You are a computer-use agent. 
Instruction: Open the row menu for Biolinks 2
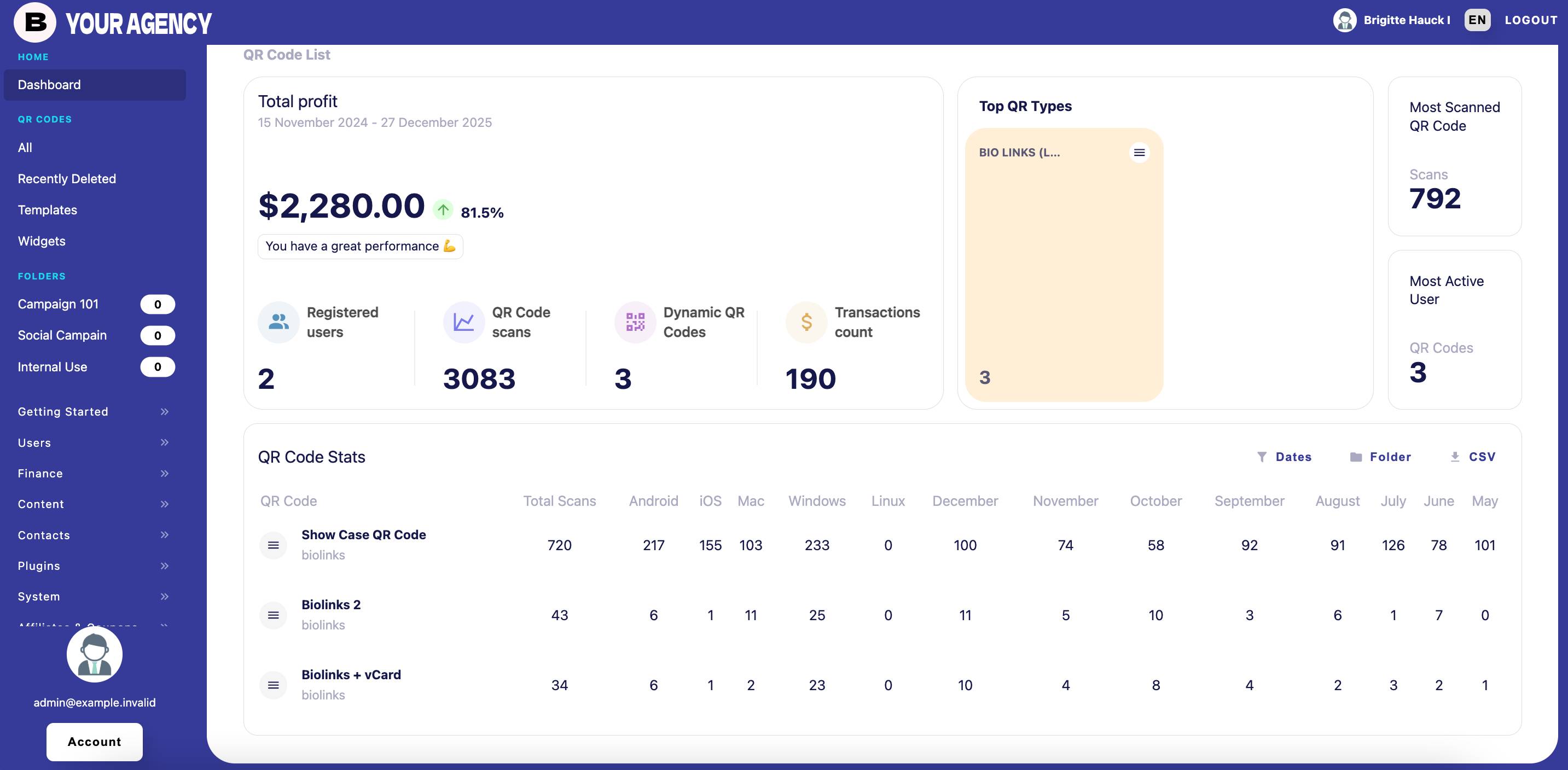pyautogui.click(x=274, y=615)
